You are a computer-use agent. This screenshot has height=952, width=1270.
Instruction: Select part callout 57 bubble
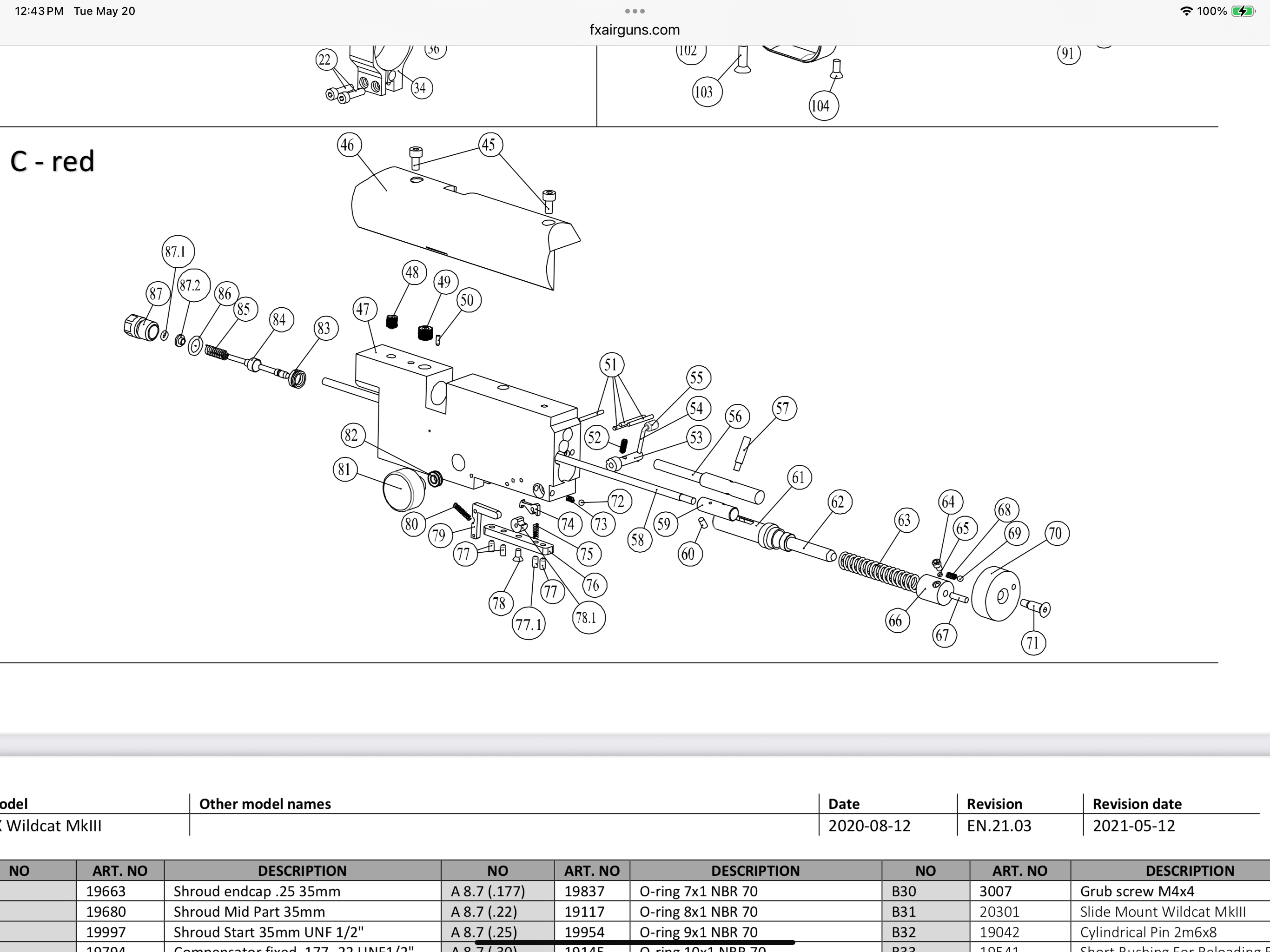pos(784,409)
